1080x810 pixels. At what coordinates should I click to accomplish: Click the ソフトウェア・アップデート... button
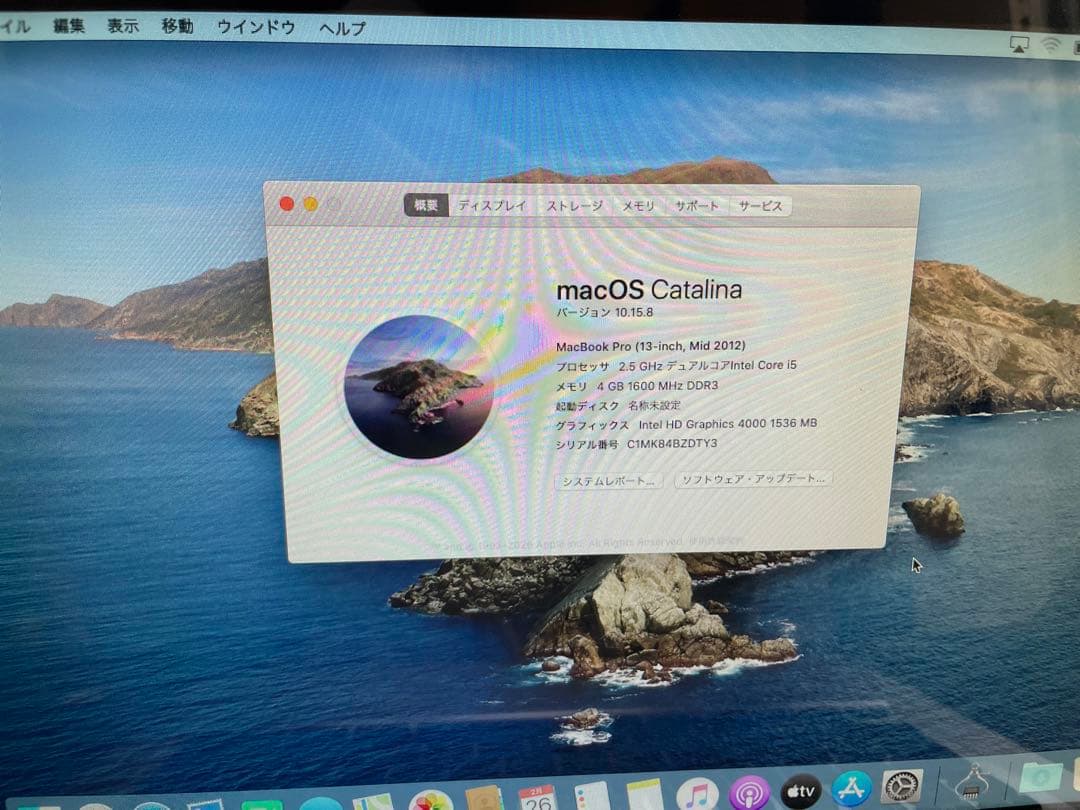tap(753, 479)
